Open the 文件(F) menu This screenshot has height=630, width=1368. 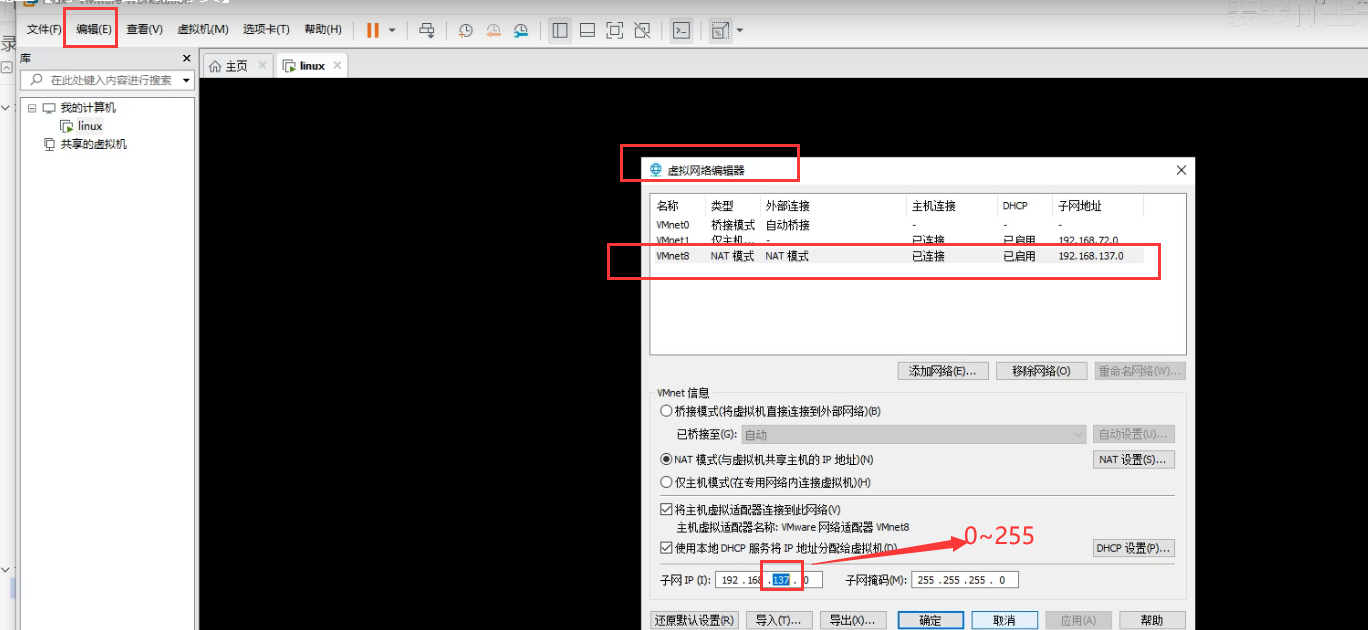pos(45,30)
